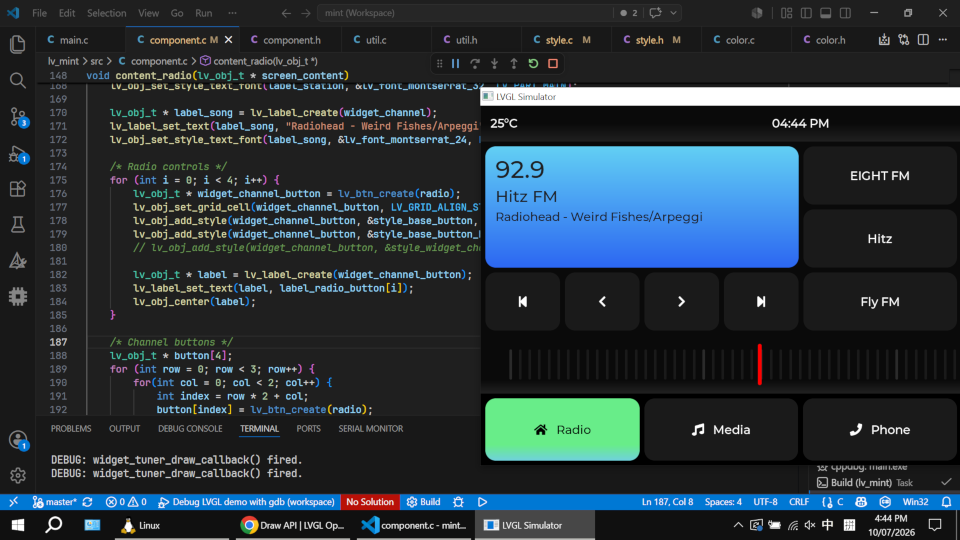This screenshot has width=960, height=540.
Task: Click the Fly FM channel button
Action: pos(880,302)
